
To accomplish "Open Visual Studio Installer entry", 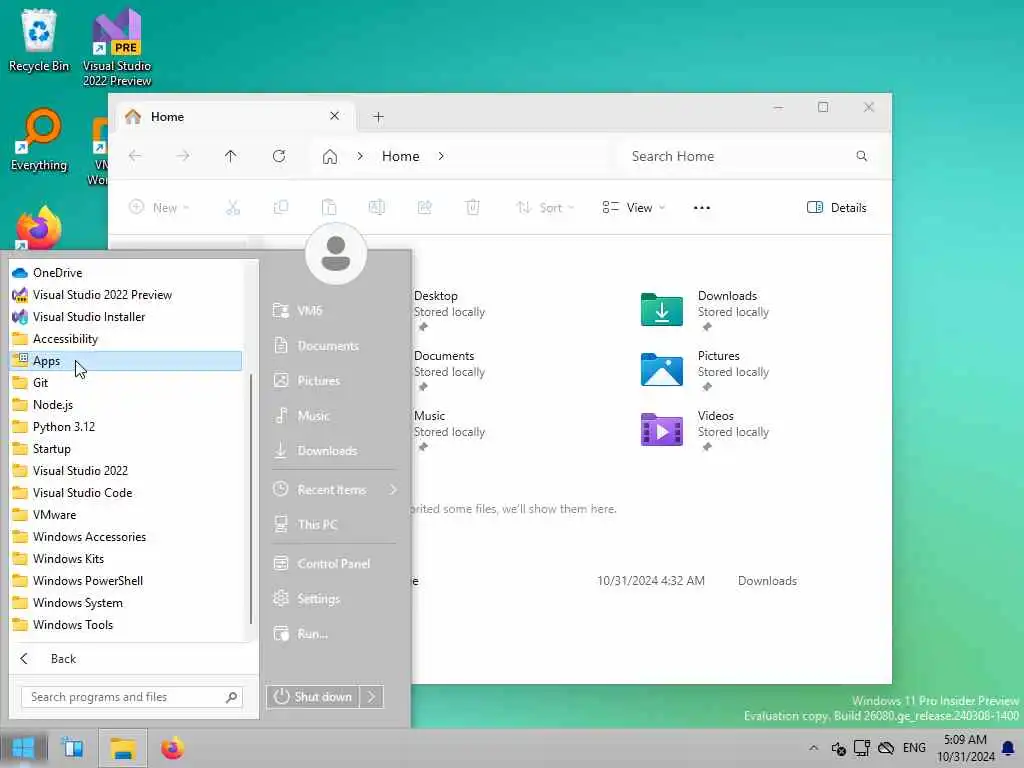I will coord(126,317).
